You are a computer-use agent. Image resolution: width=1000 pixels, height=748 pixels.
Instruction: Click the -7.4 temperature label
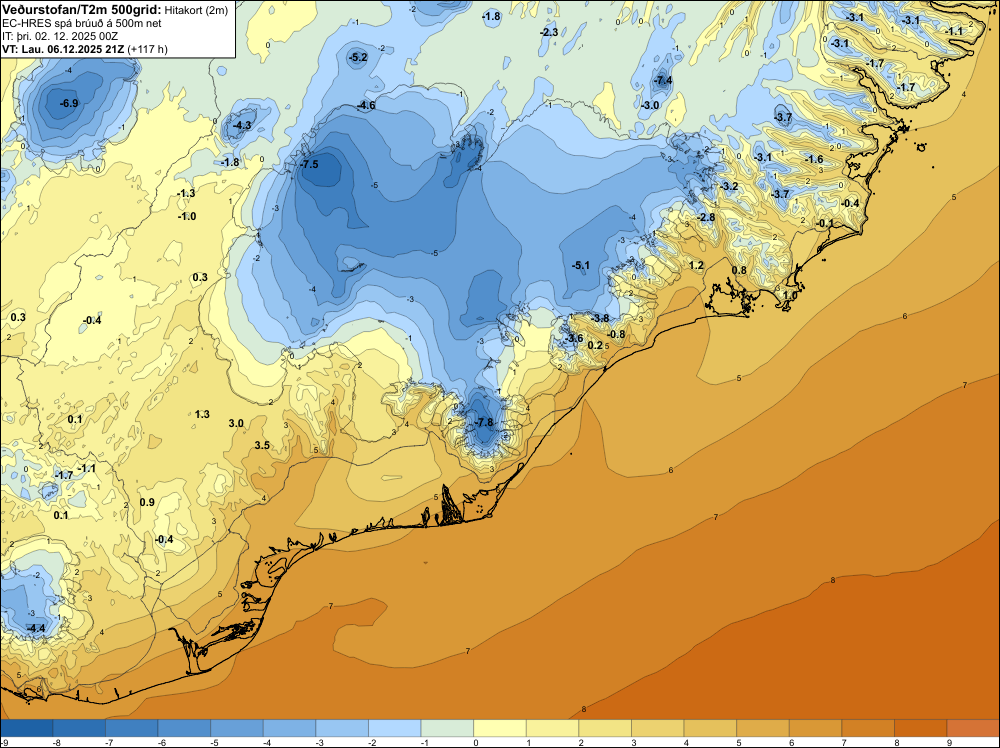tap(663, 80)
